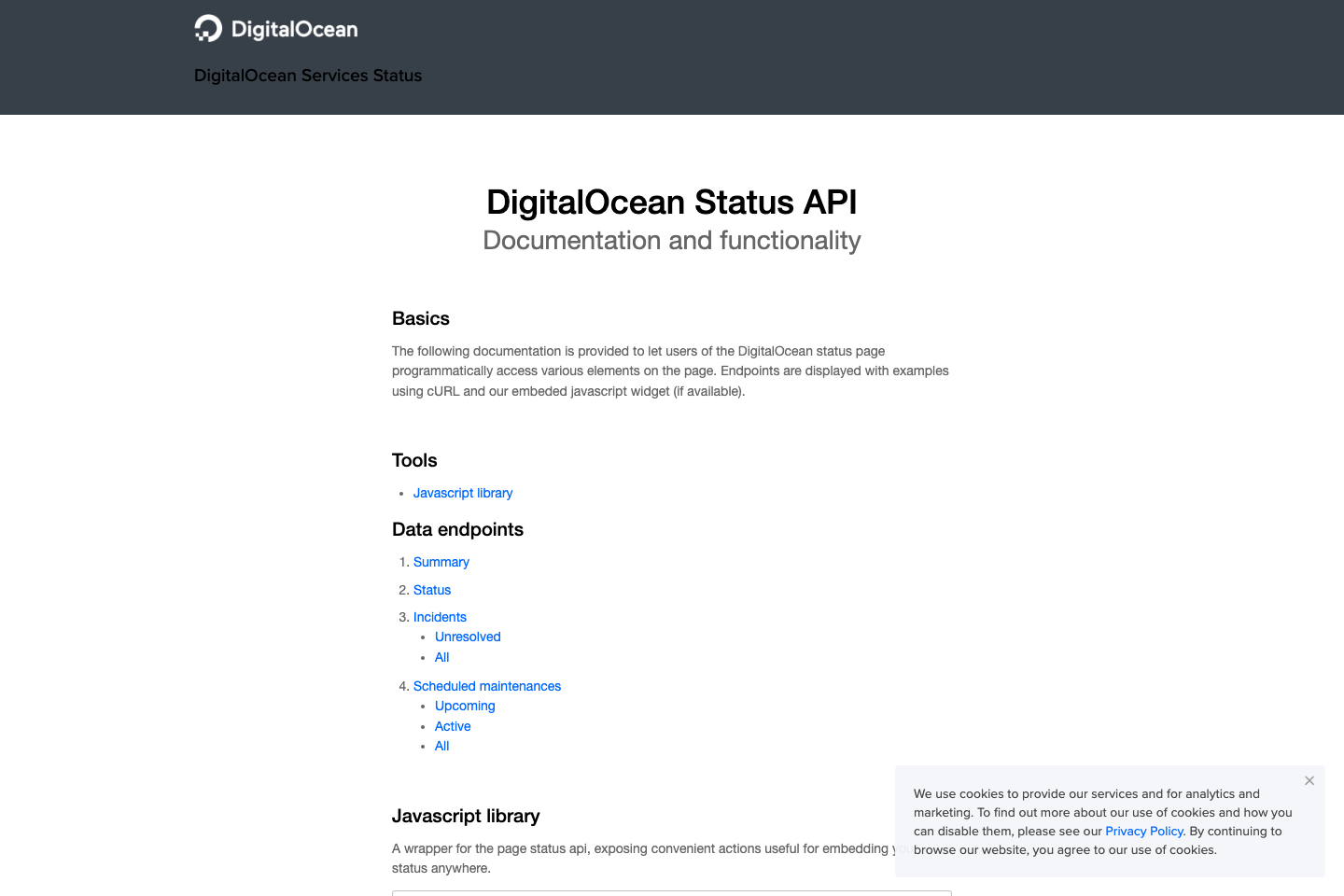
Task: Open the Privacy Policy link
Action: pos(1143,831)
